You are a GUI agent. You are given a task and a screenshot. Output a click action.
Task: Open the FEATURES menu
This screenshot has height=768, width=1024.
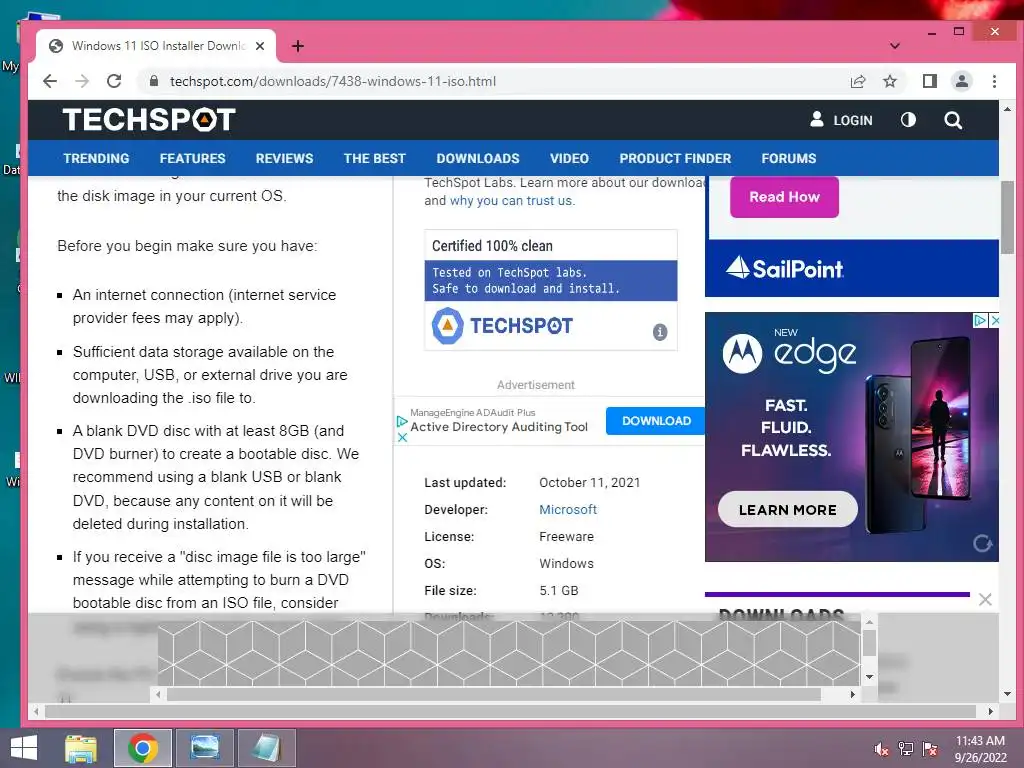coord(192,158)
